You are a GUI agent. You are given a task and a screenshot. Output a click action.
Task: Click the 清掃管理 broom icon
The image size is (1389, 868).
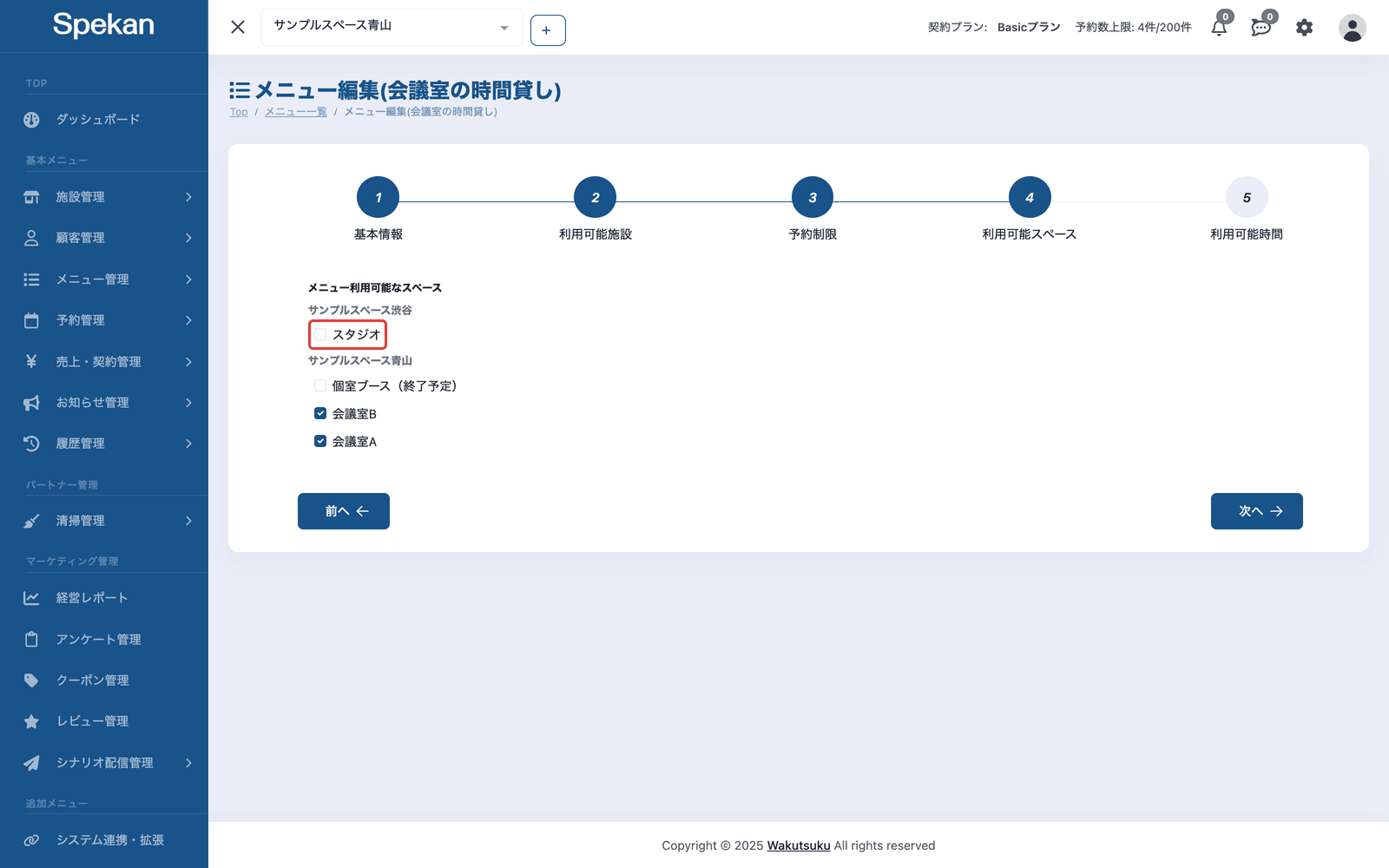click(31, 521)
